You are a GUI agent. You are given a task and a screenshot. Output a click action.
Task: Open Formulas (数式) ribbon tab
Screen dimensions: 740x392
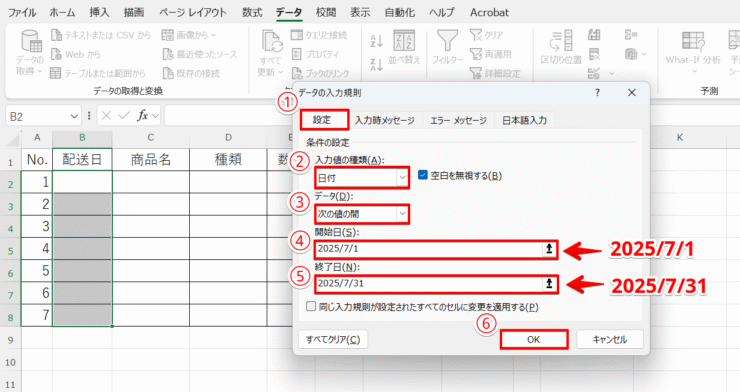[x=252, y=12]
